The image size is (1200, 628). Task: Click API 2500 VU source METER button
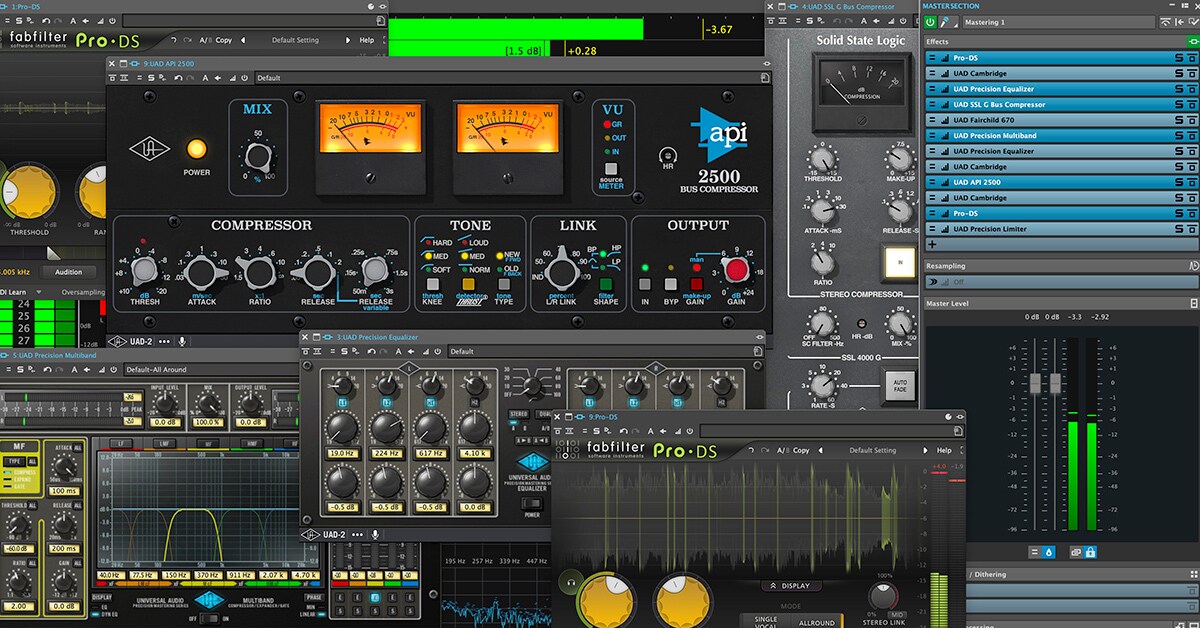pyautogui.click(x=609, y=168)
